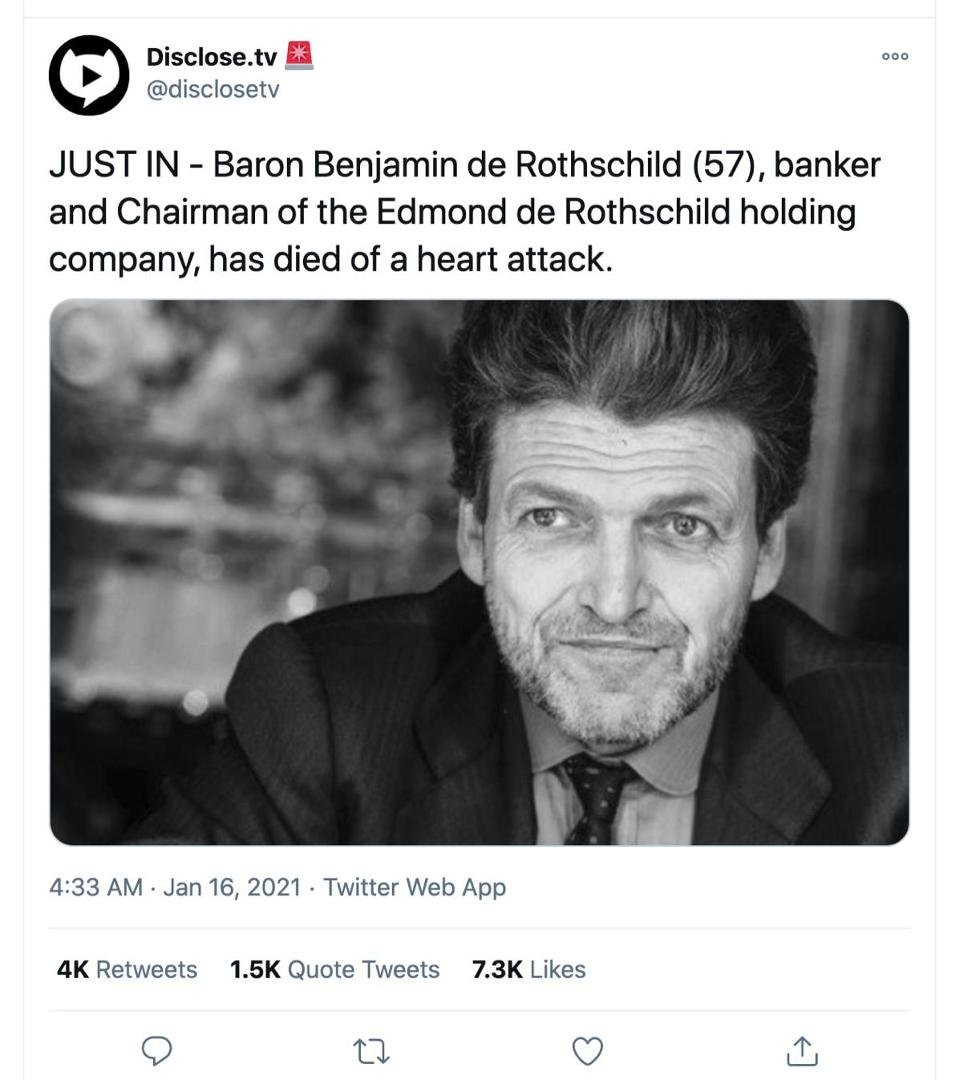Viewport: 976px width, 1080px height.
Task: Click the words 'heart attack' in tweet
Action: 514,260
